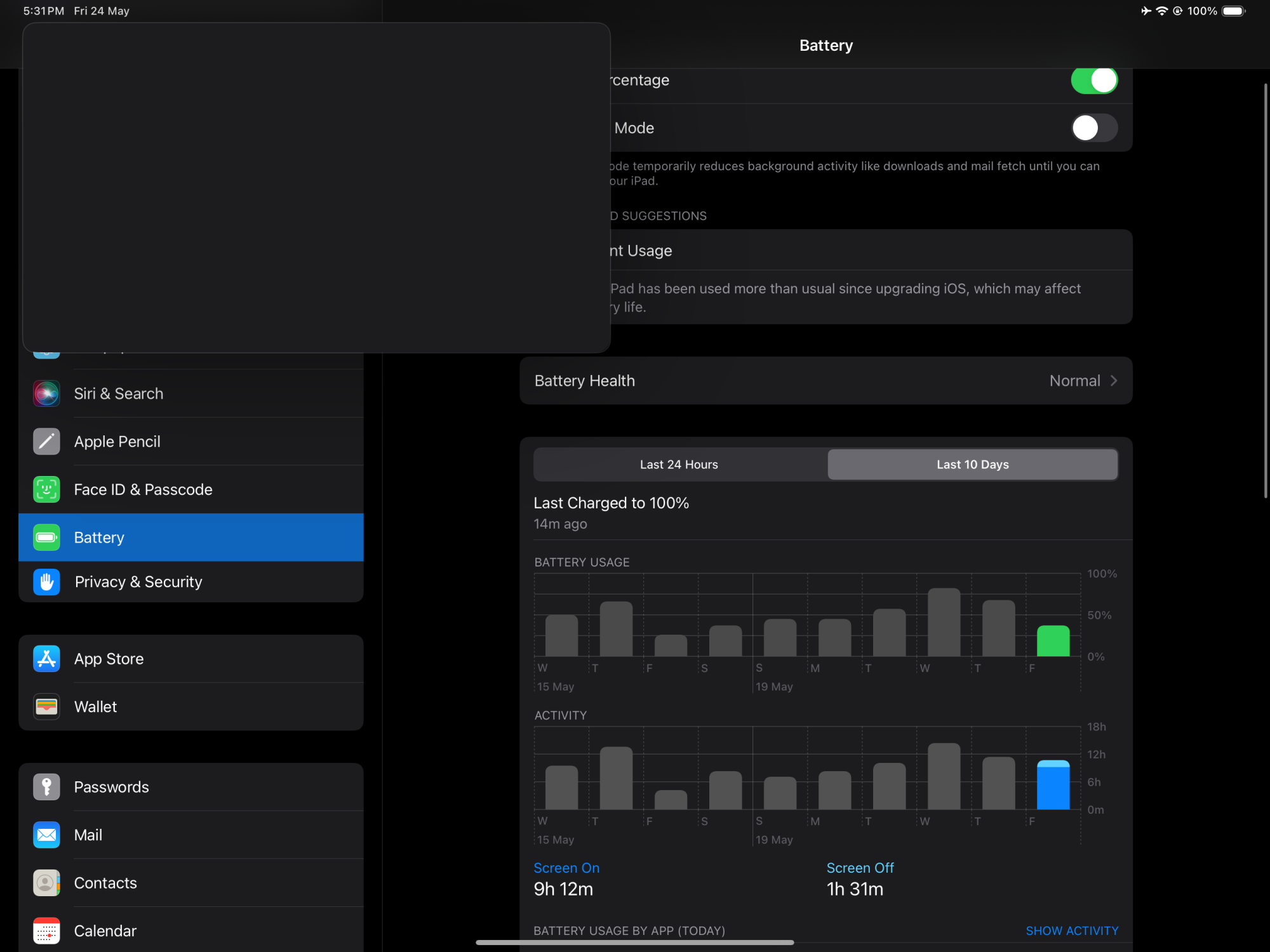Tap the Contacts icon in sidebar

(46, 883)
